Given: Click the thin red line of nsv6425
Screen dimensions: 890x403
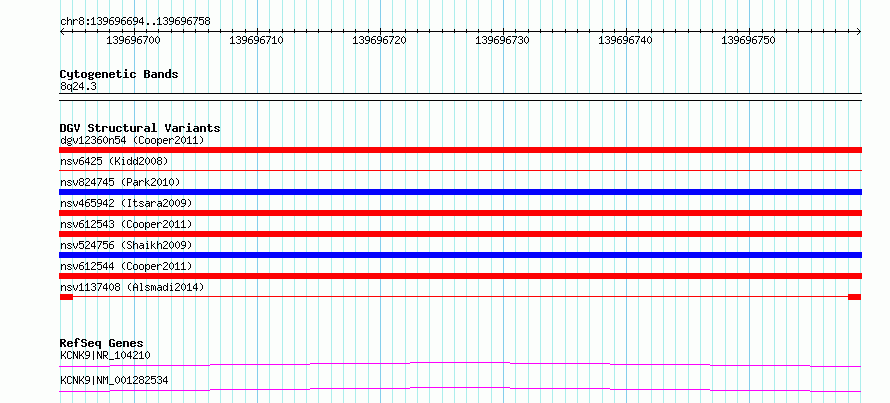Looking at the screenshot, I should [x=460, y=170].
